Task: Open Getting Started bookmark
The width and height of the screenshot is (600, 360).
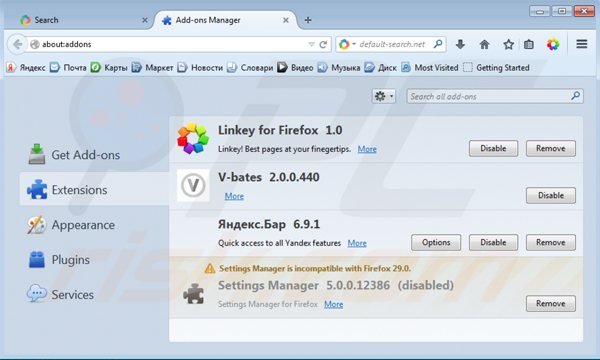Action: pyautogui.click(x=496, y=68)
